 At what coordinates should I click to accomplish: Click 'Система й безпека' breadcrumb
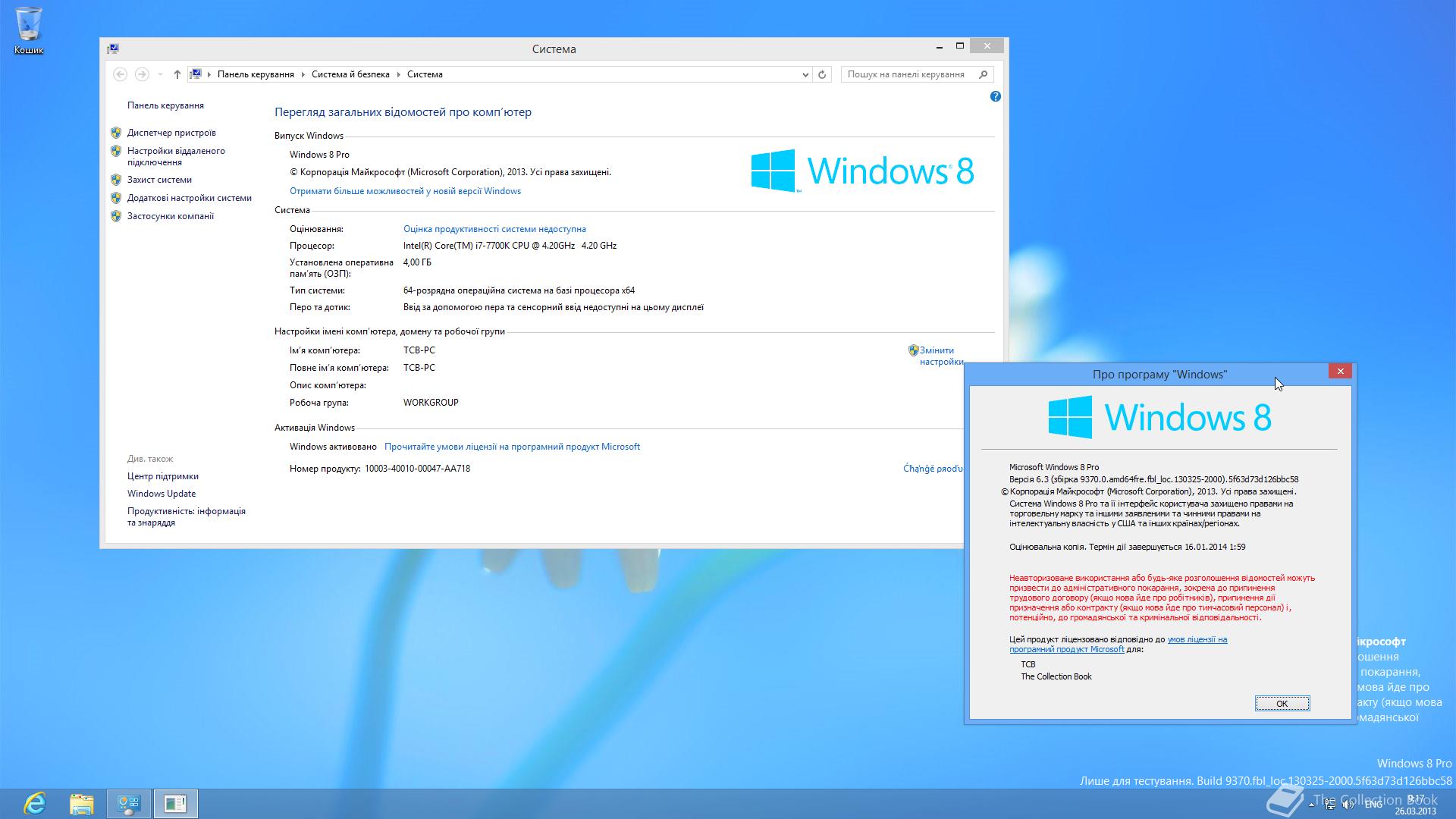click(x=350, y=74)
